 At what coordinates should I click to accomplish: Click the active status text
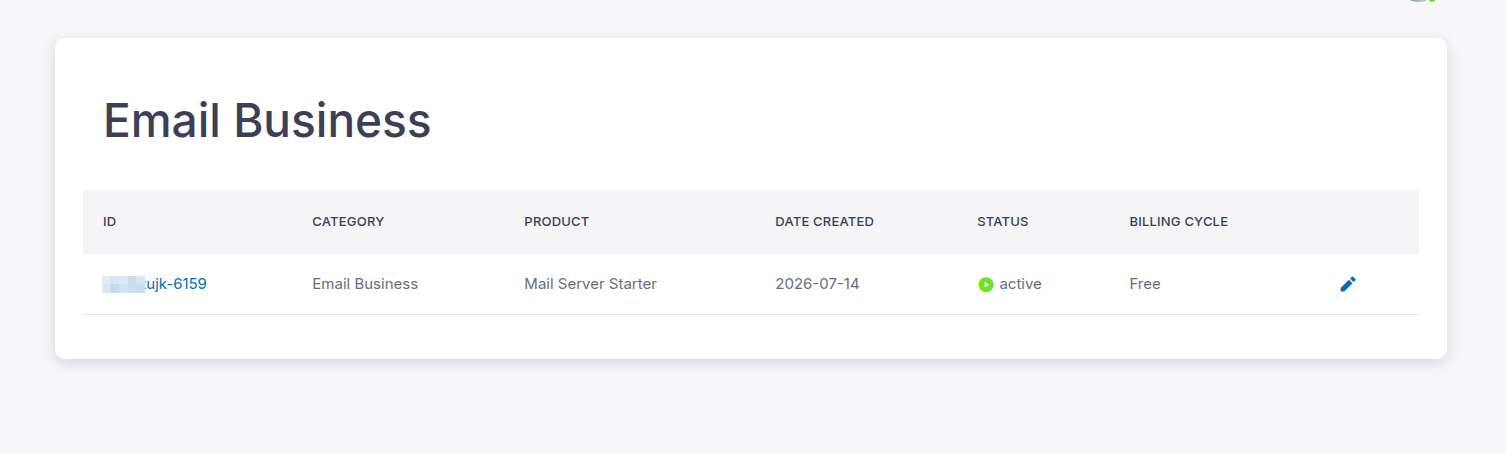pyautogui.click(x=1020, y=284)
